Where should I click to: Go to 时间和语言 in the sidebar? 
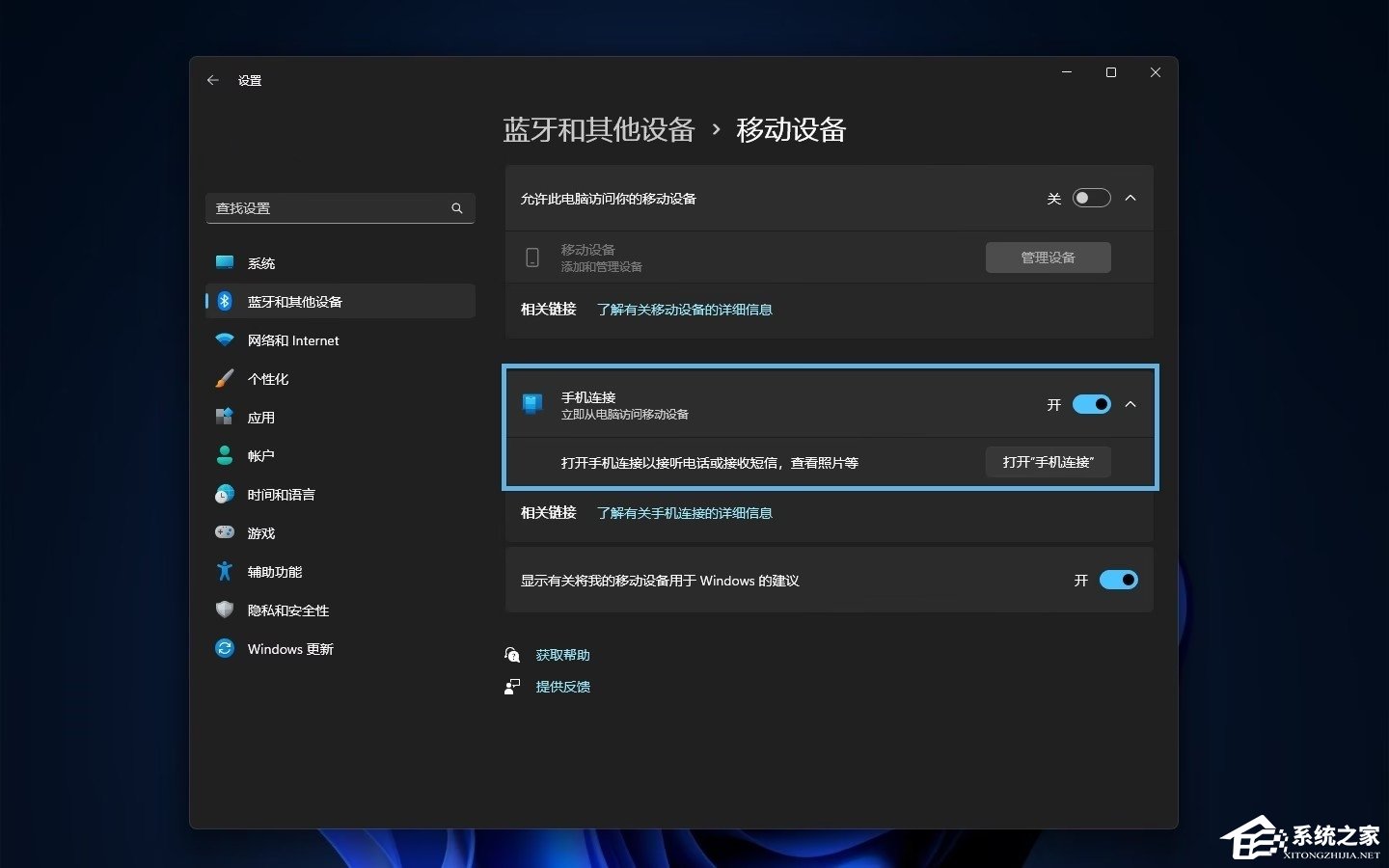[281, 495]
